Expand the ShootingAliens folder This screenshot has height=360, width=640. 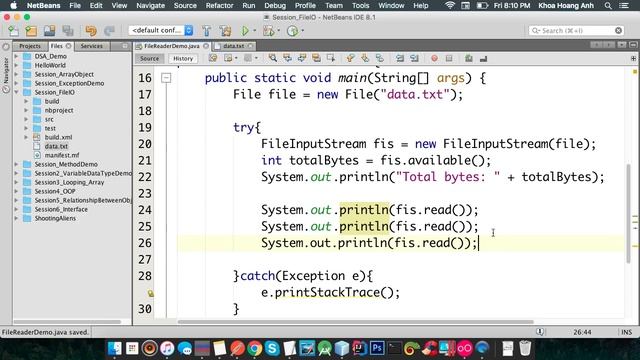pyautogui.click(x=17, y=218)
